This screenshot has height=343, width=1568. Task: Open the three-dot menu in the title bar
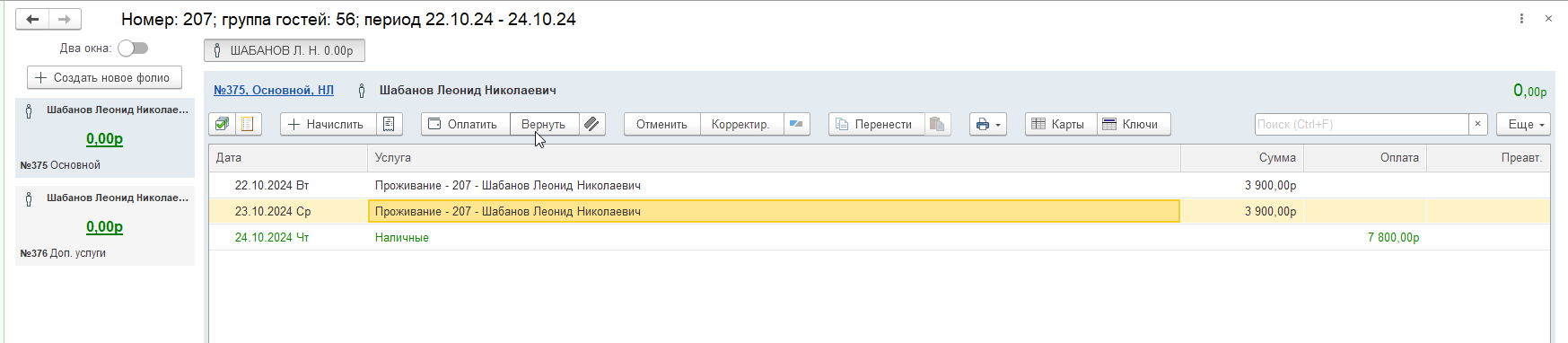pos(1521,19)
